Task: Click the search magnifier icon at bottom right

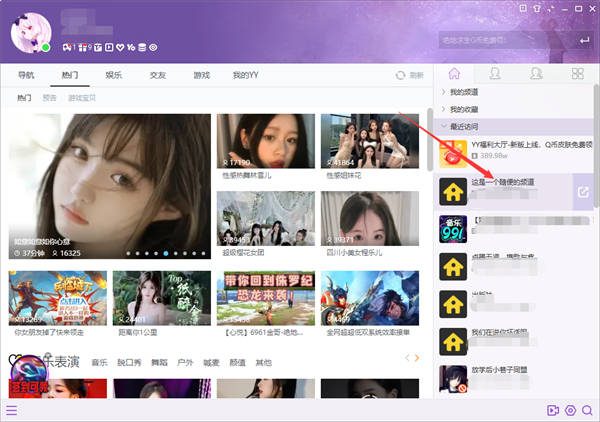Action: (x=587, y=411)
